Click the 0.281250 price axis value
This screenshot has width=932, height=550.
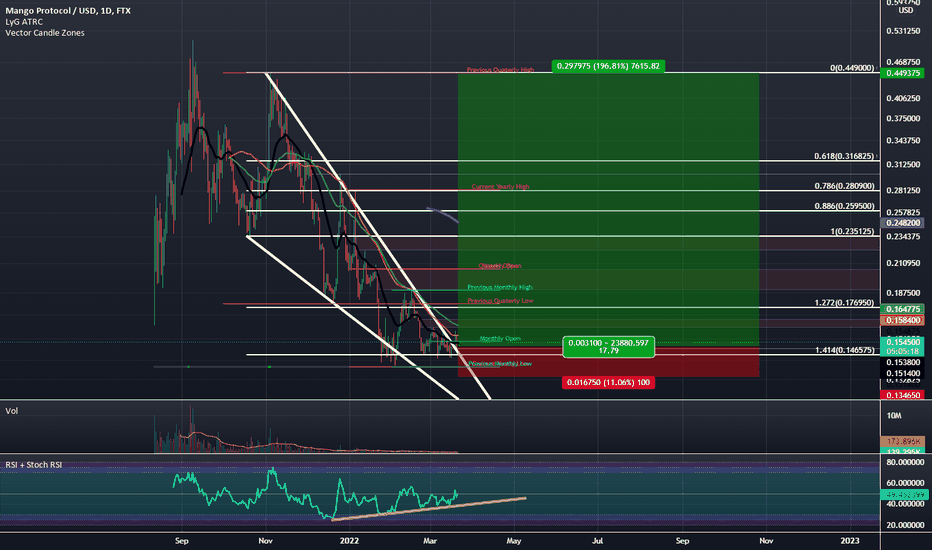pyautogui.click(x=903, y=191)
